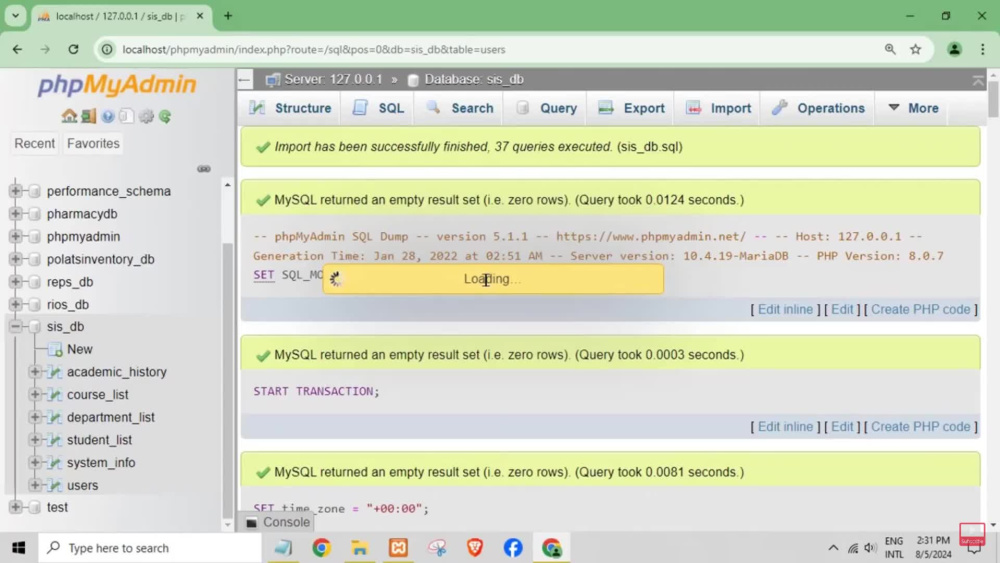Click Create PHP code for SET SQL_MODE query
Screen dimensions: 1000x563
pos(920,309)
